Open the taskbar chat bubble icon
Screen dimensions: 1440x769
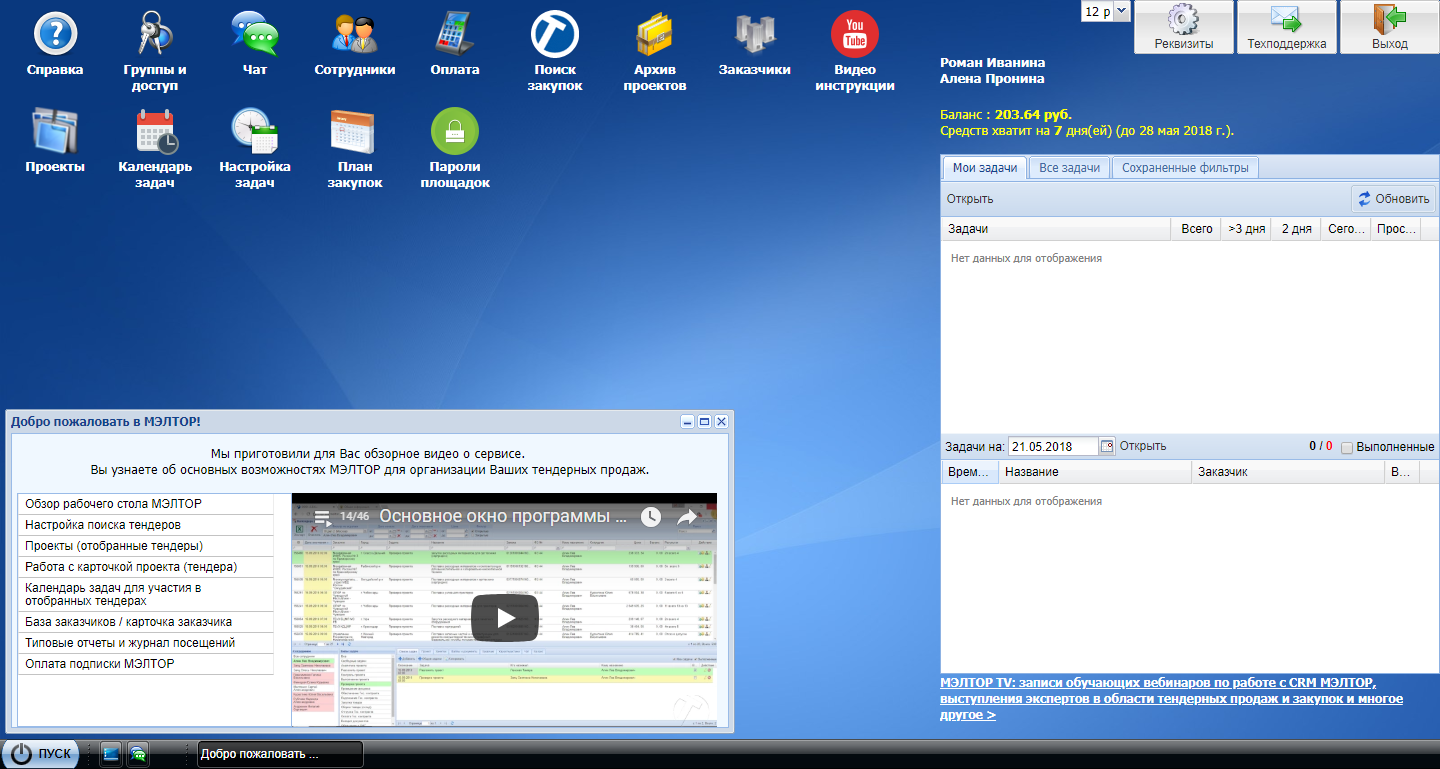(138, 754)
